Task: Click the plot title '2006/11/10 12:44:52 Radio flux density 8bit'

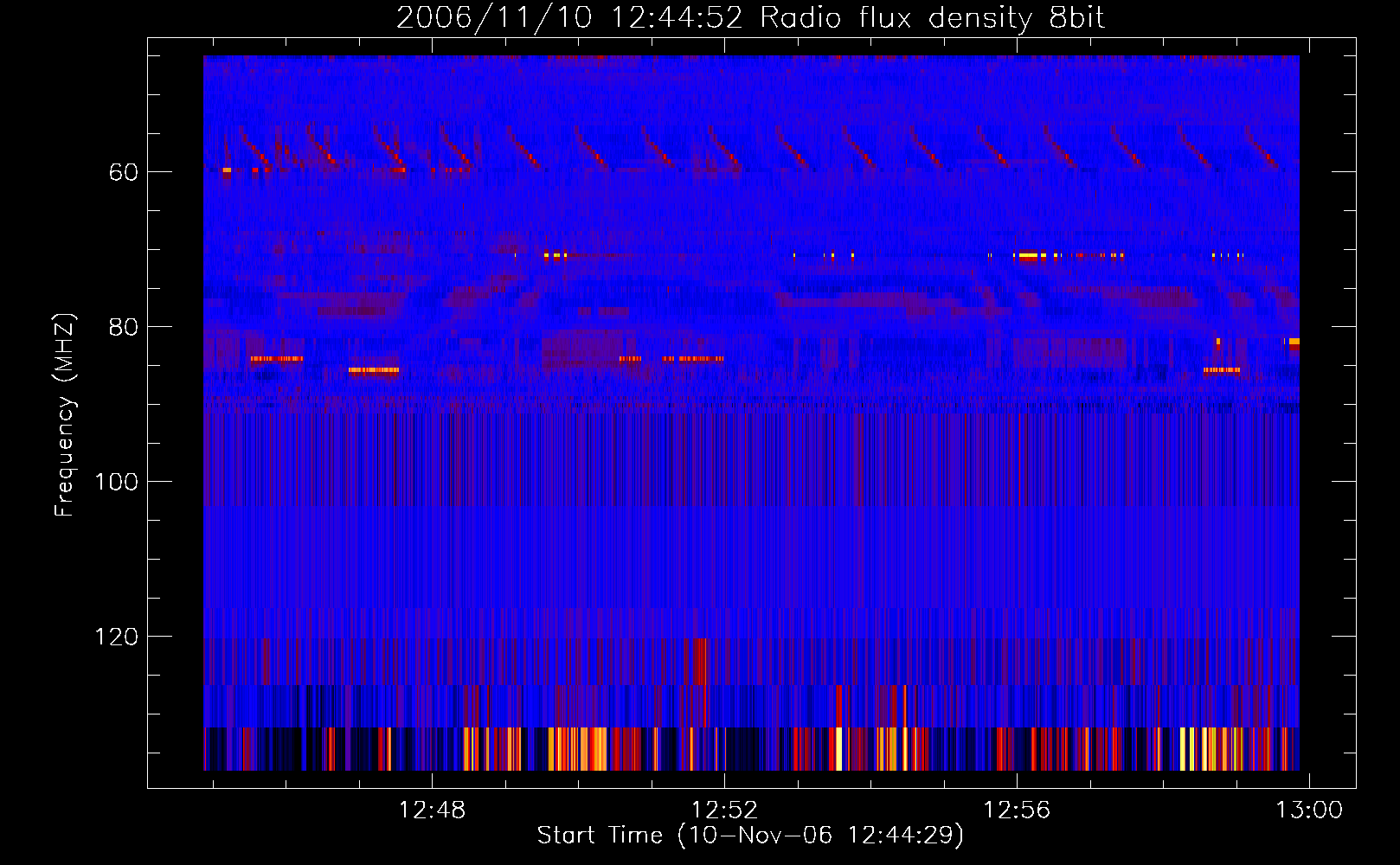Action: (x=750, y=18)
